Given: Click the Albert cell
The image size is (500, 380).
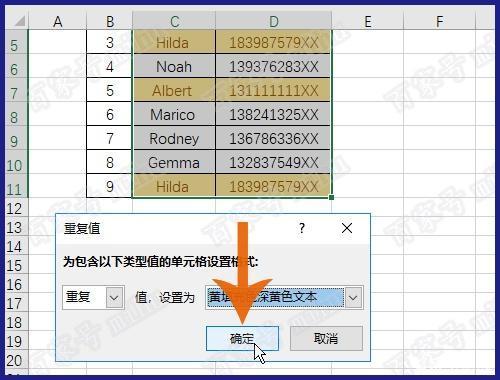Looking at the screenshot, I should tap(174, 90).
